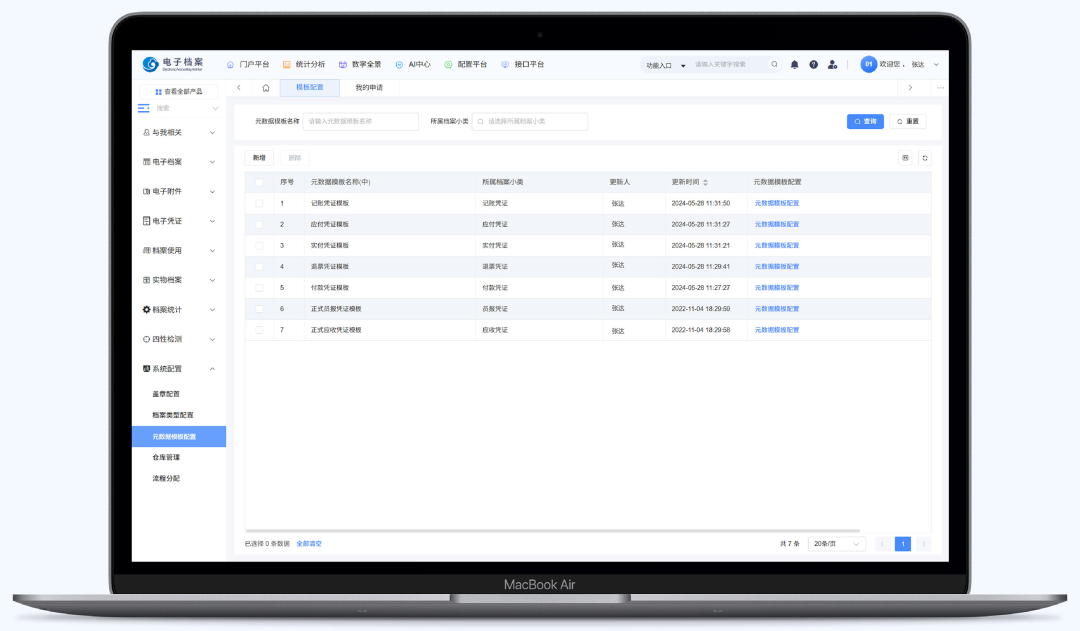Toggle the select-all header checkbox
Image resolution: width=1080 pixels, height=631 pixels.
tap(260, 182)
